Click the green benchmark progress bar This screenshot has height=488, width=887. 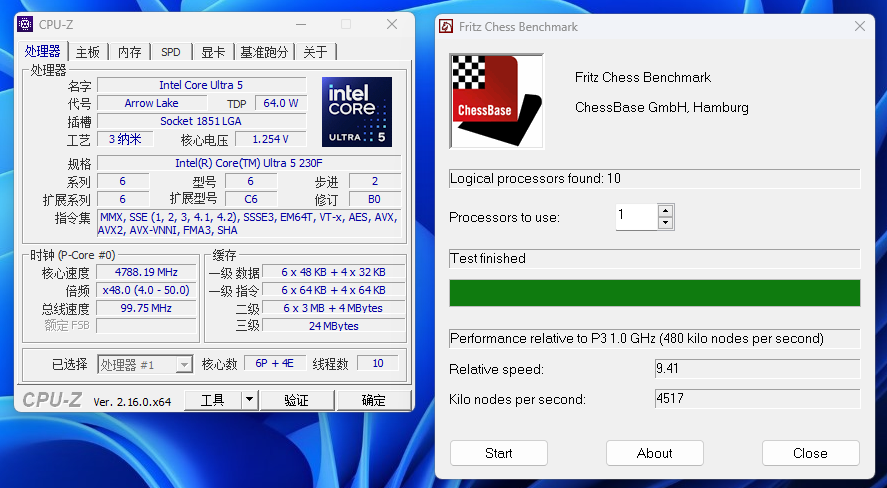click(x=654, y=293)
